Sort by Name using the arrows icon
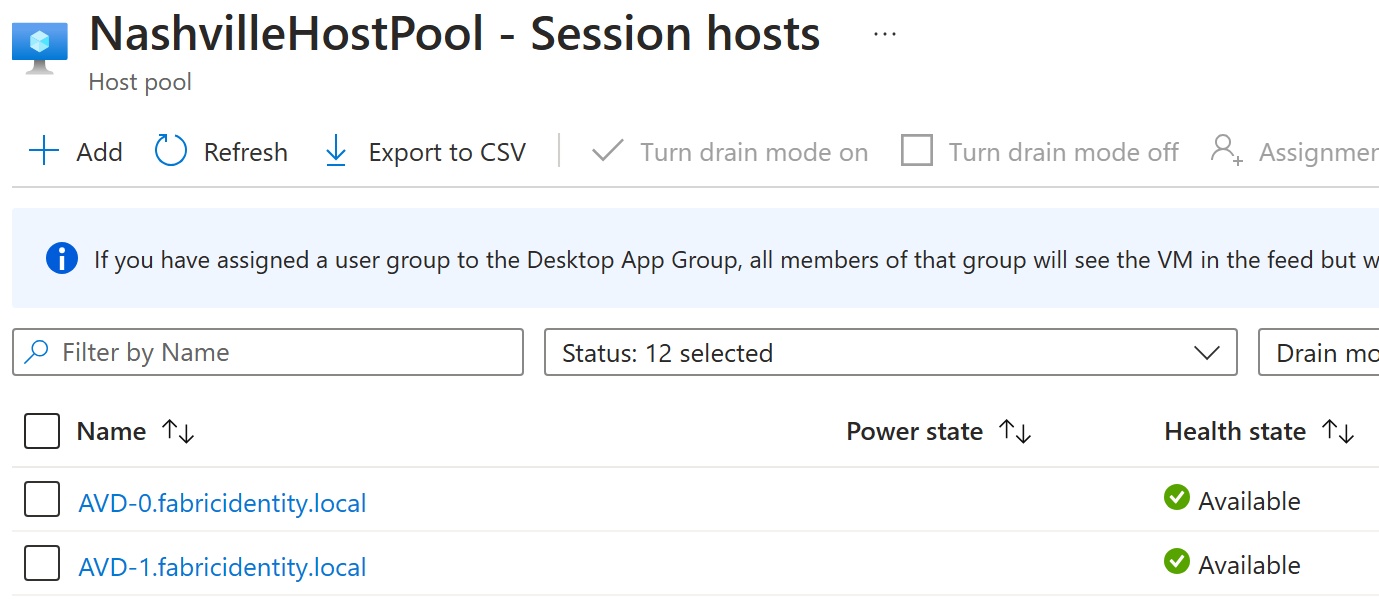Image resolution: width=1379 pixels, height=614 pixels. point(178,432)
